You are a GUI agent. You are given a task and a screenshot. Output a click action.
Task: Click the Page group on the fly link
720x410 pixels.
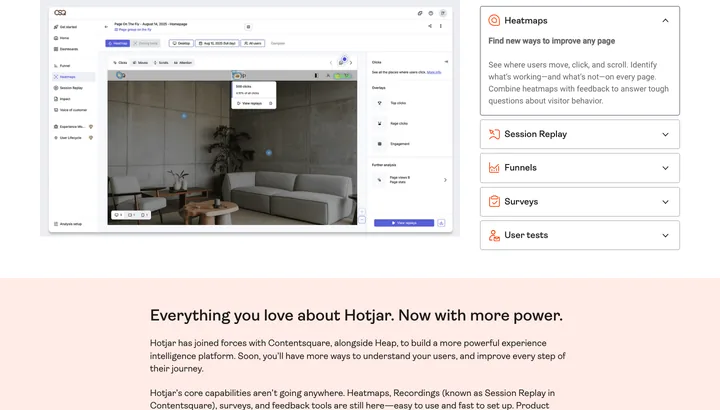click(133, 29)
